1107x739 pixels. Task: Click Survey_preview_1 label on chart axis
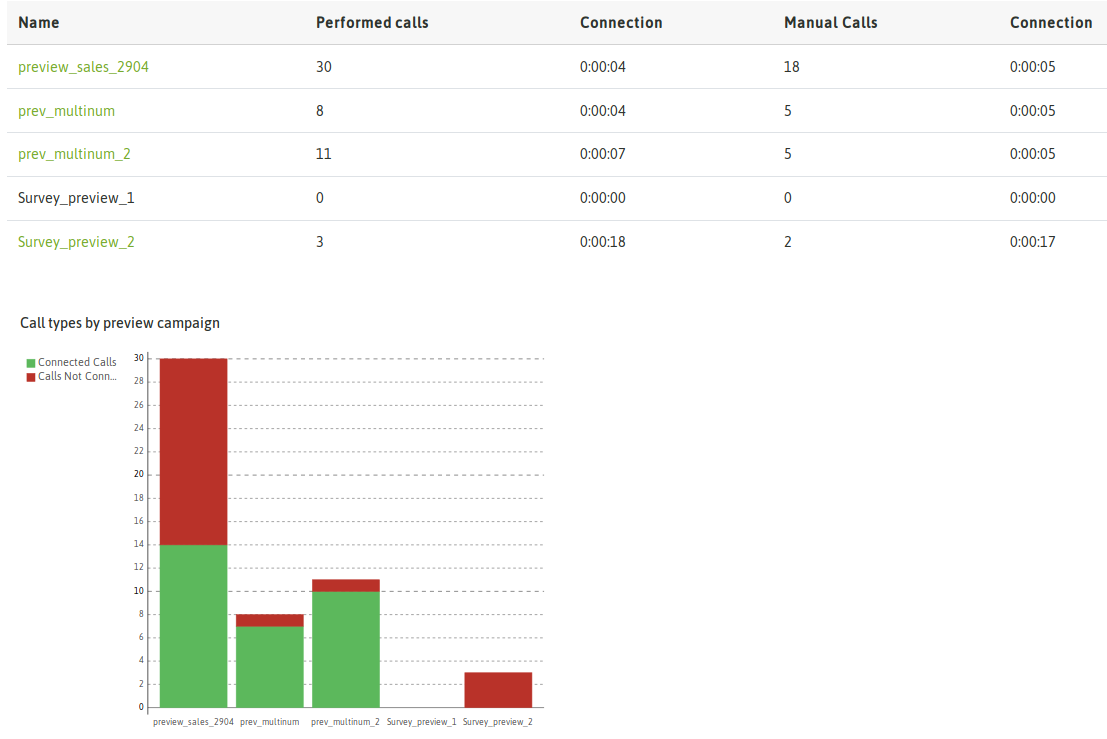pyautogui.click(x=421, y=722)
